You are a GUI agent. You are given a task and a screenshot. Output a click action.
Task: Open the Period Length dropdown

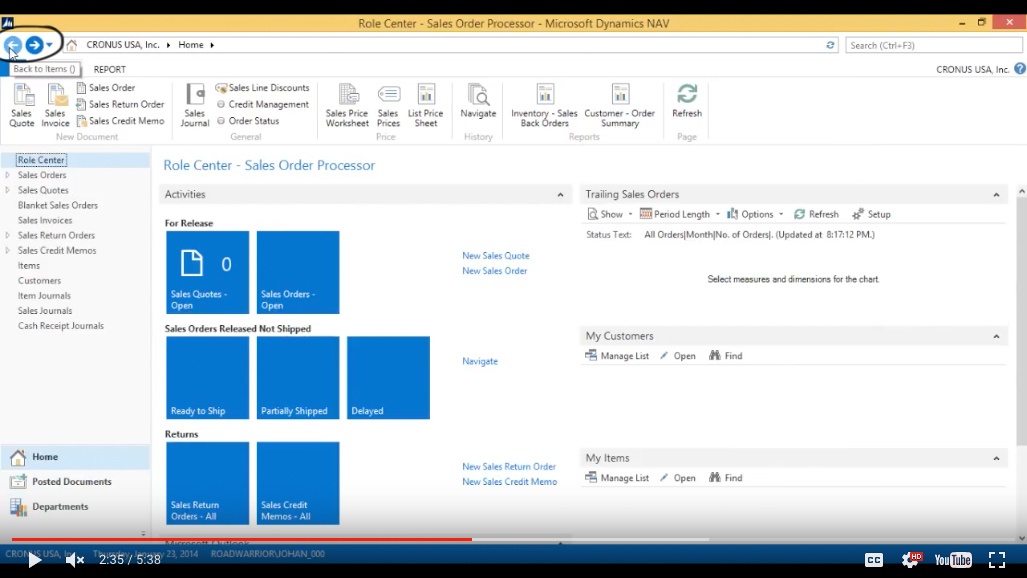pos(680,214)
